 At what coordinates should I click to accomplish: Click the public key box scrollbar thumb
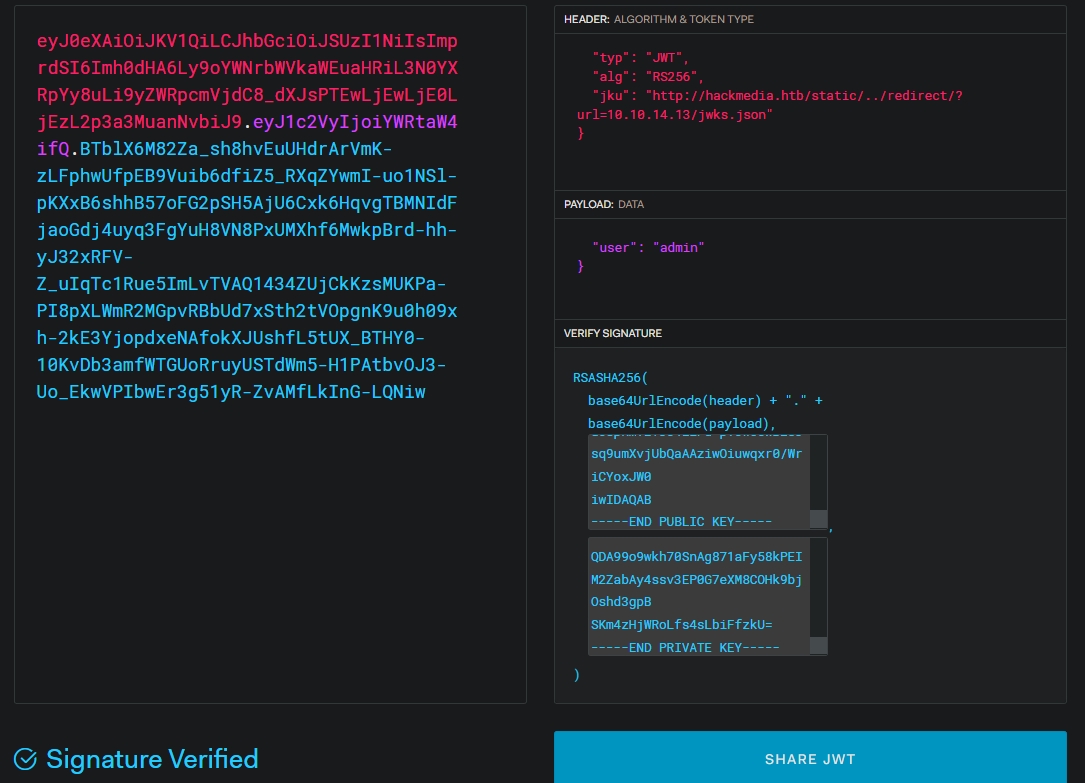coord(818,519)
